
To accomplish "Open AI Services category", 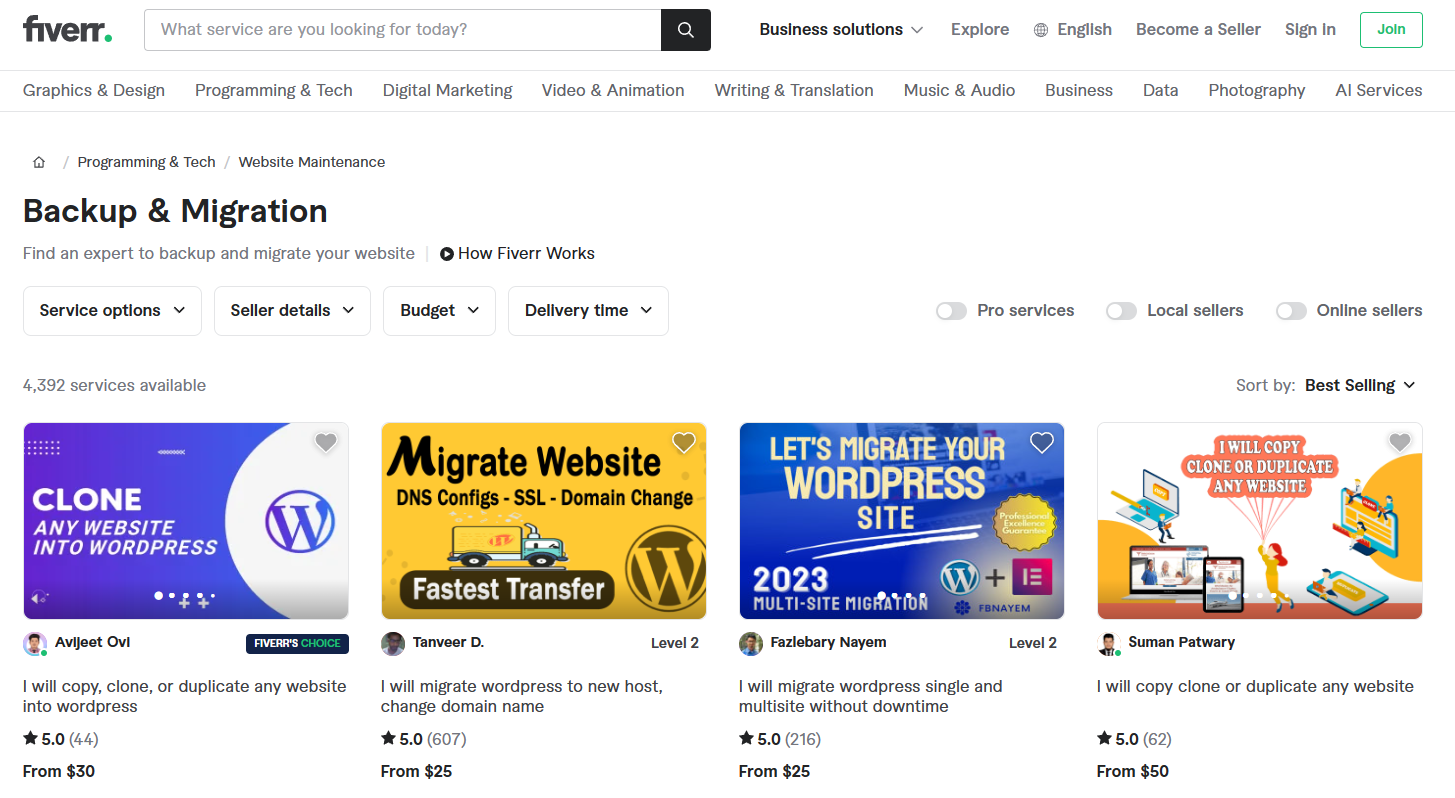I will click(x=1379, y=90).
